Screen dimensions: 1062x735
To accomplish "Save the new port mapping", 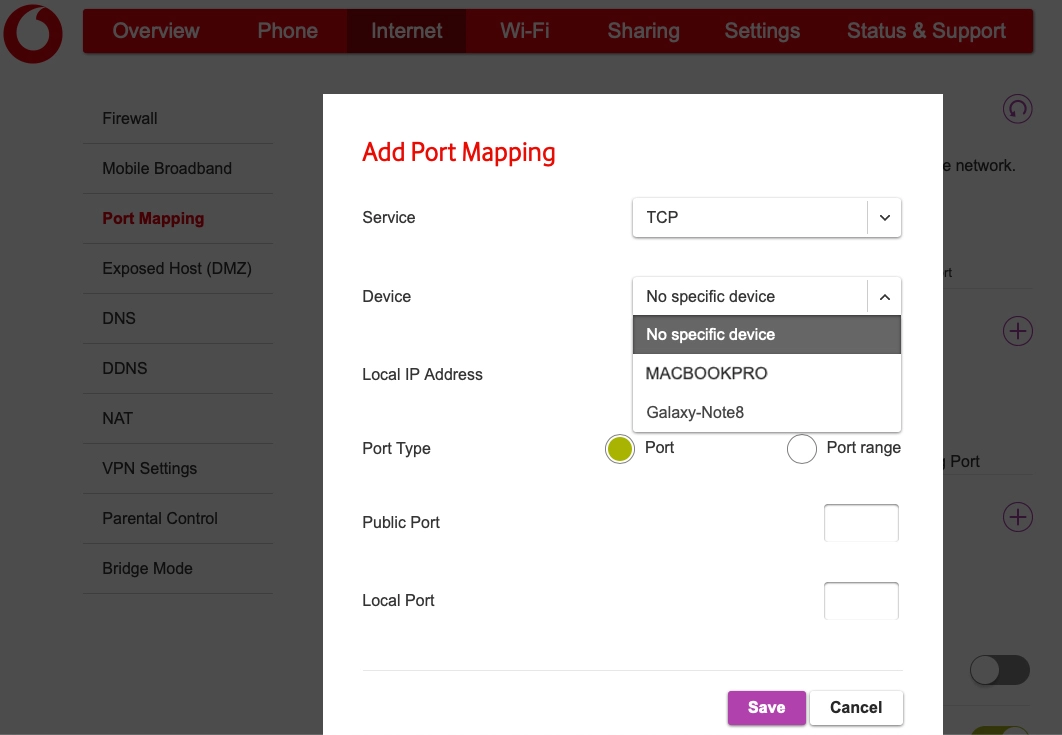I will click(x=766, y=707).
